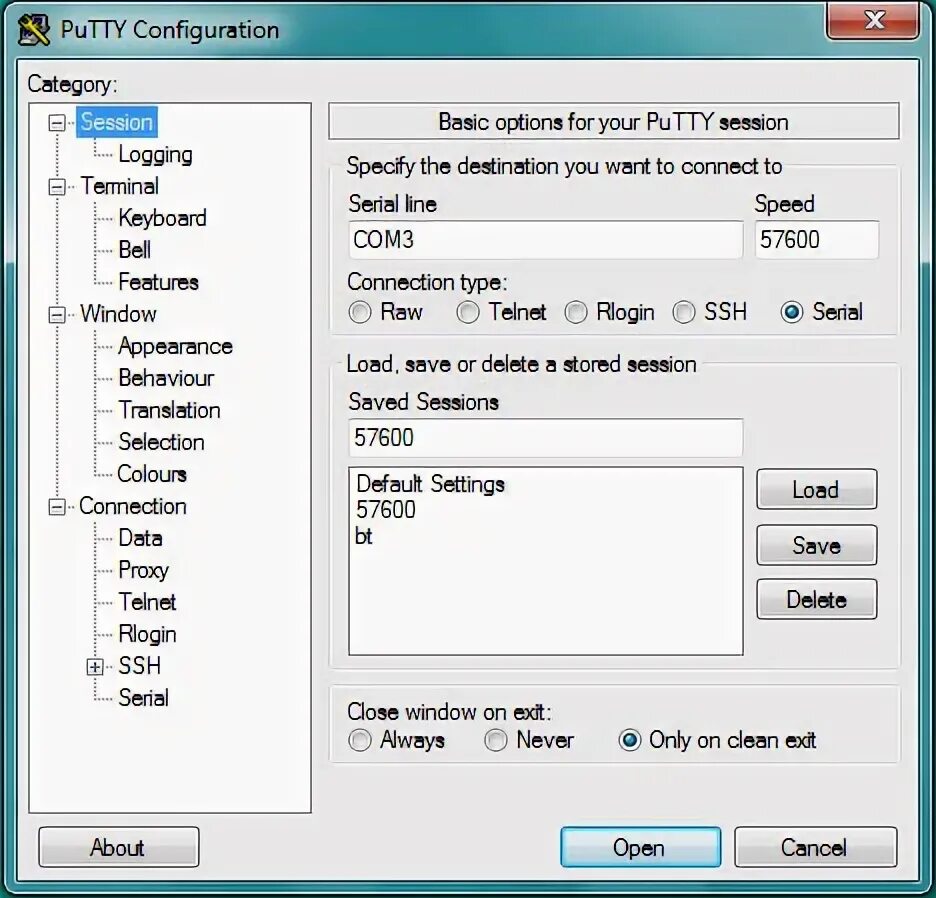Open the Selection settings category
Image resolution: width=936 pixels, height=898 pixels.
tap(161, 442)
